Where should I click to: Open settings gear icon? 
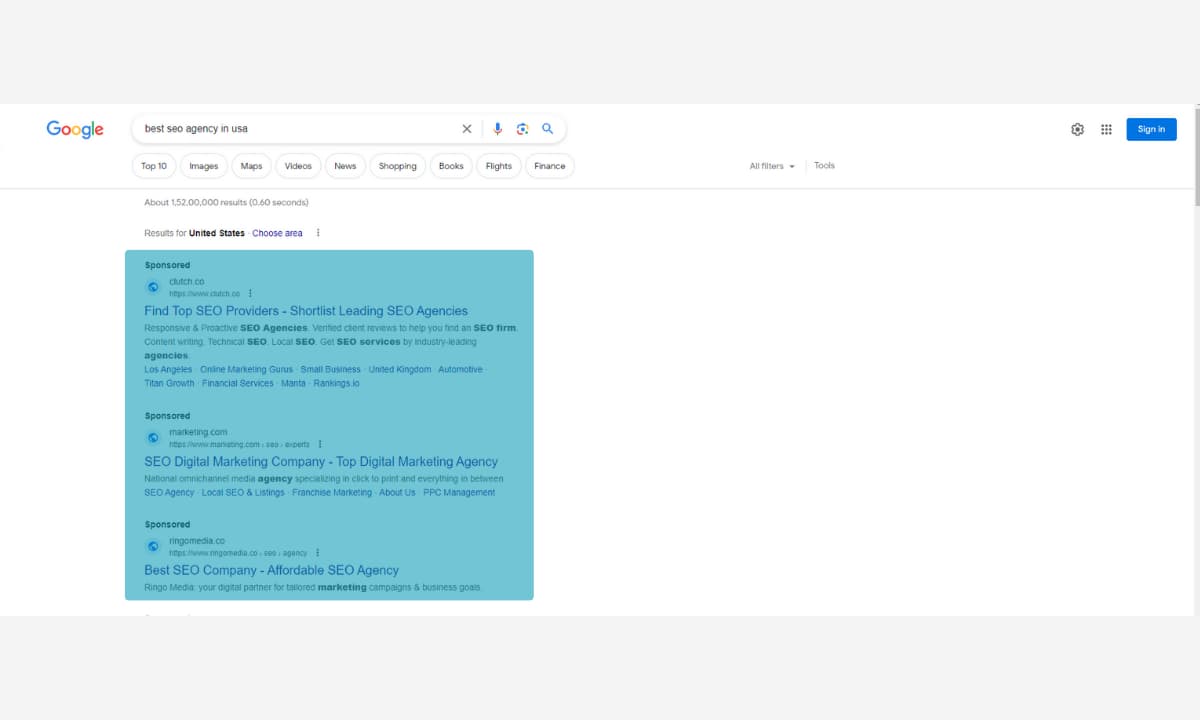coord(1077,129)
